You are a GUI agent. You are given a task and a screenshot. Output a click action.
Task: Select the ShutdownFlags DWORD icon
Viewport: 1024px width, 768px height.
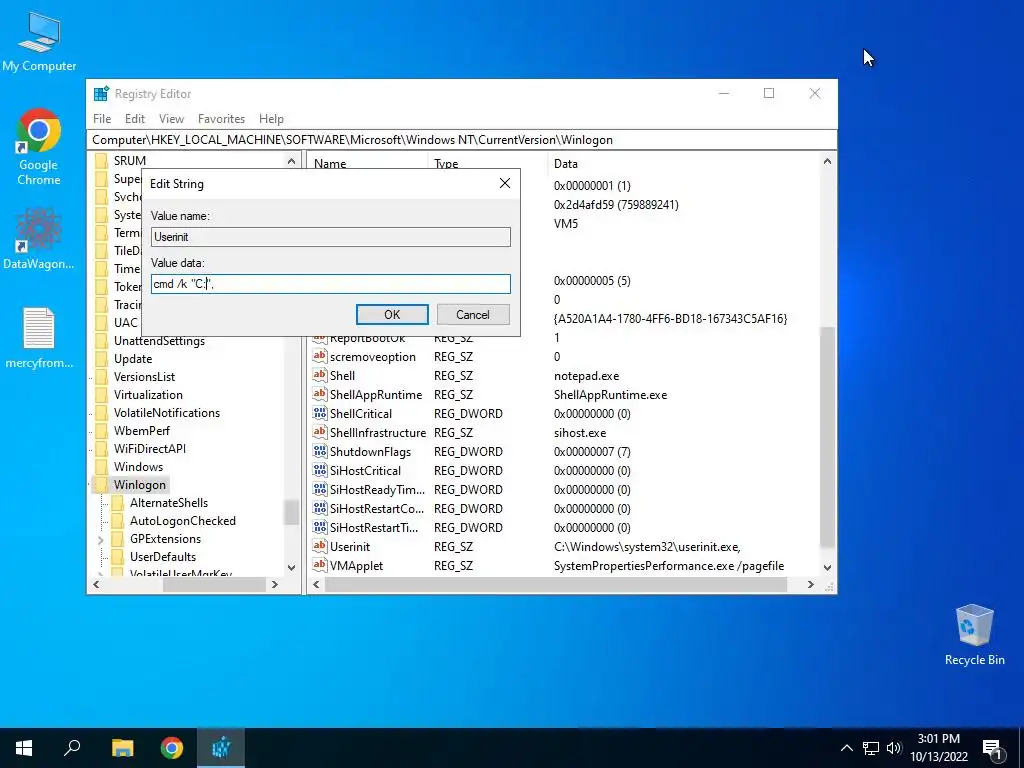[319, 451]
